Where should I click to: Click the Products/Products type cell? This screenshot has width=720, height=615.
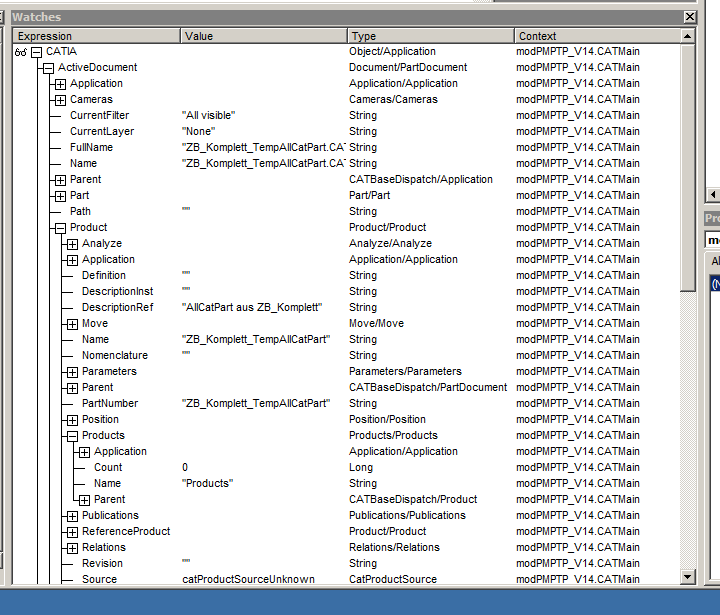pyautogui.click(x=393, y=435)
